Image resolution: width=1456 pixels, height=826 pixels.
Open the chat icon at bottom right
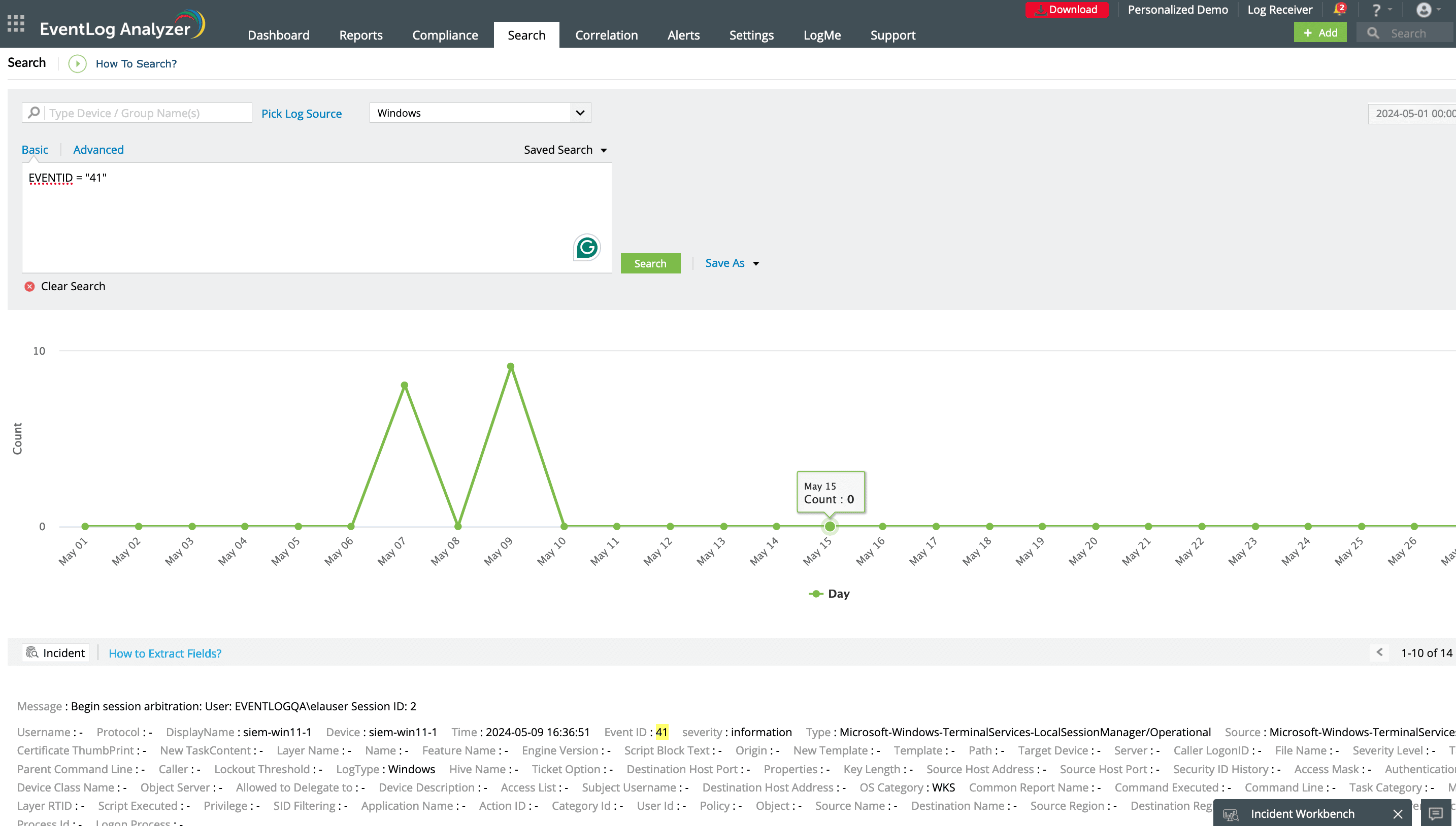1436,813
